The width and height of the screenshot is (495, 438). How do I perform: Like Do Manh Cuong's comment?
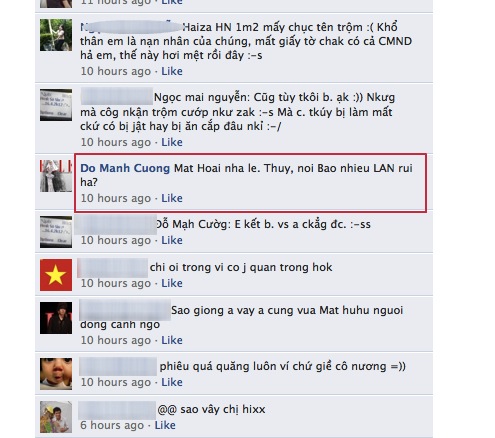pos(172,198)
